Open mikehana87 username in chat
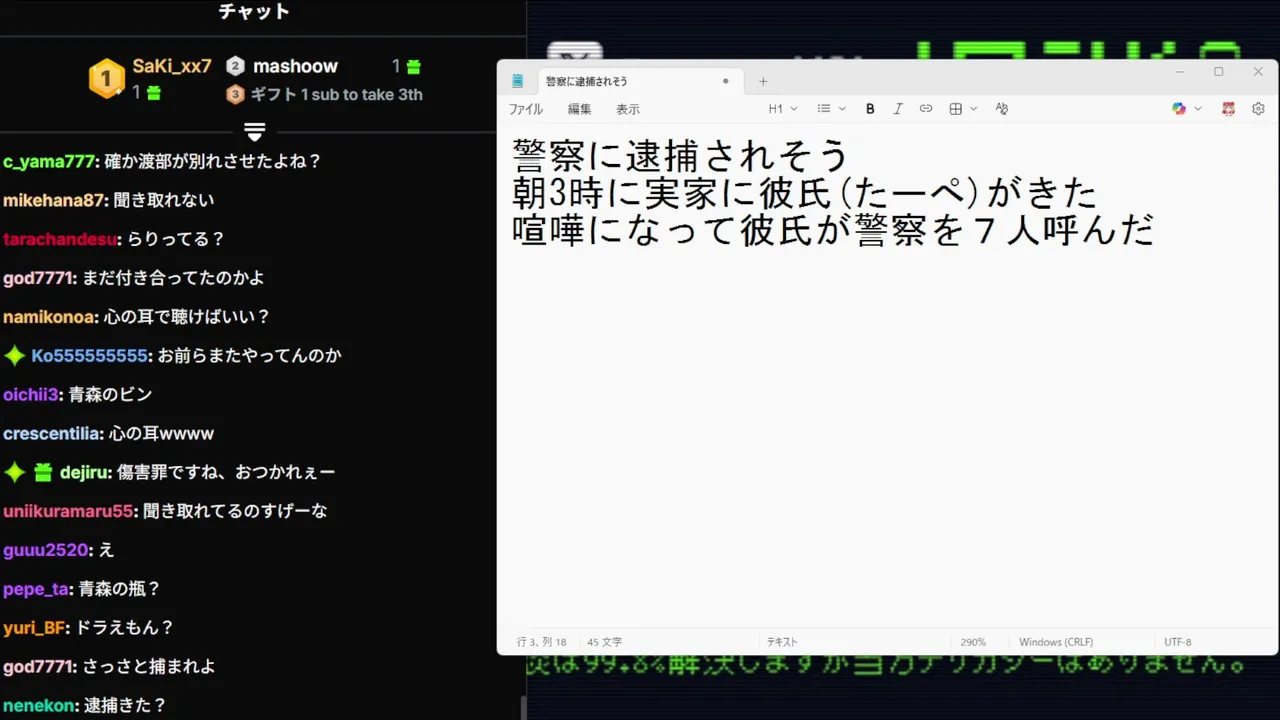The image size is (1280, 720). tap(53, 200)
